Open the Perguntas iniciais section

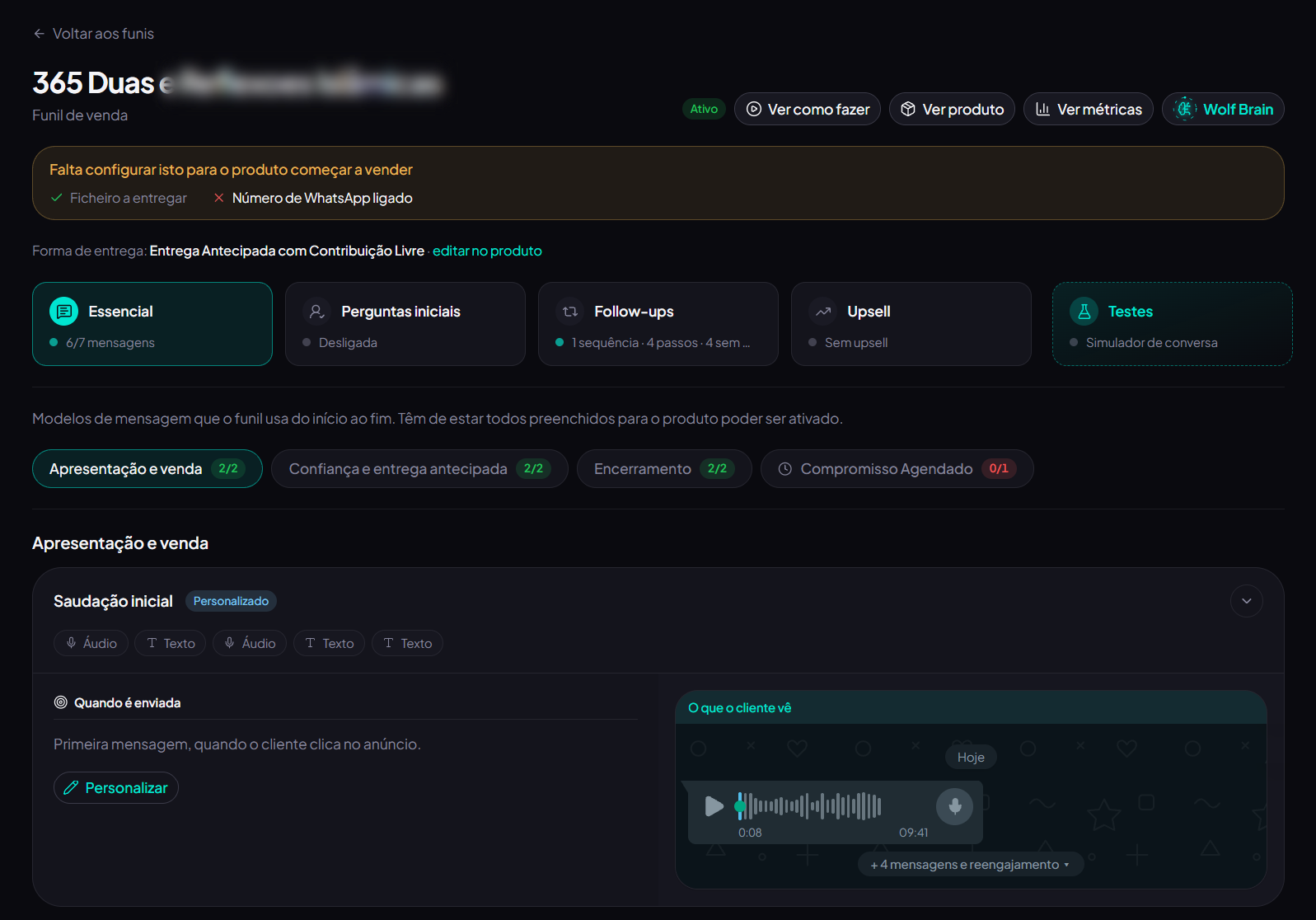click(x=405, y=324)
